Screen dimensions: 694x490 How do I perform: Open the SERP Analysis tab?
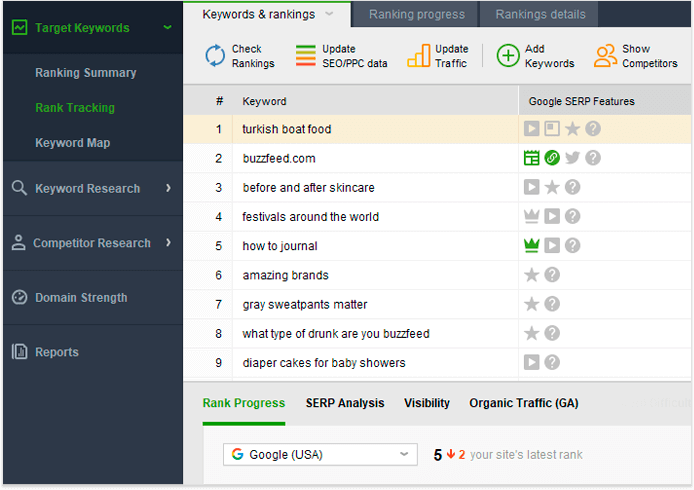pos(344,403)
